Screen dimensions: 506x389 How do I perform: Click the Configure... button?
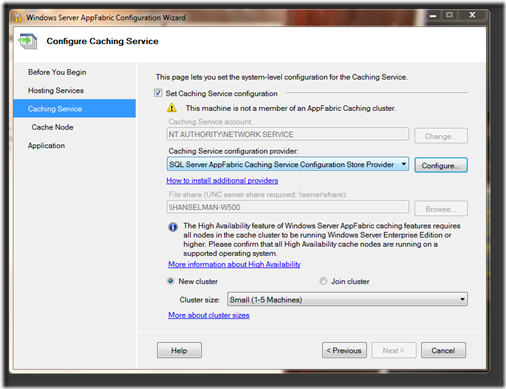(x=441, y=165)
